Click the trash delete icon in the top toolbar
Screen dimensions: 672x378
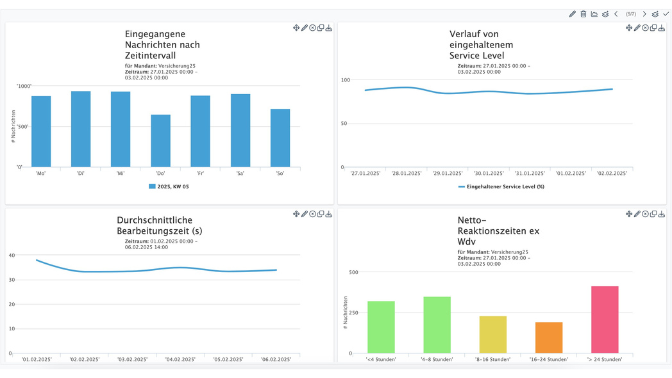(x=583, y=14)
